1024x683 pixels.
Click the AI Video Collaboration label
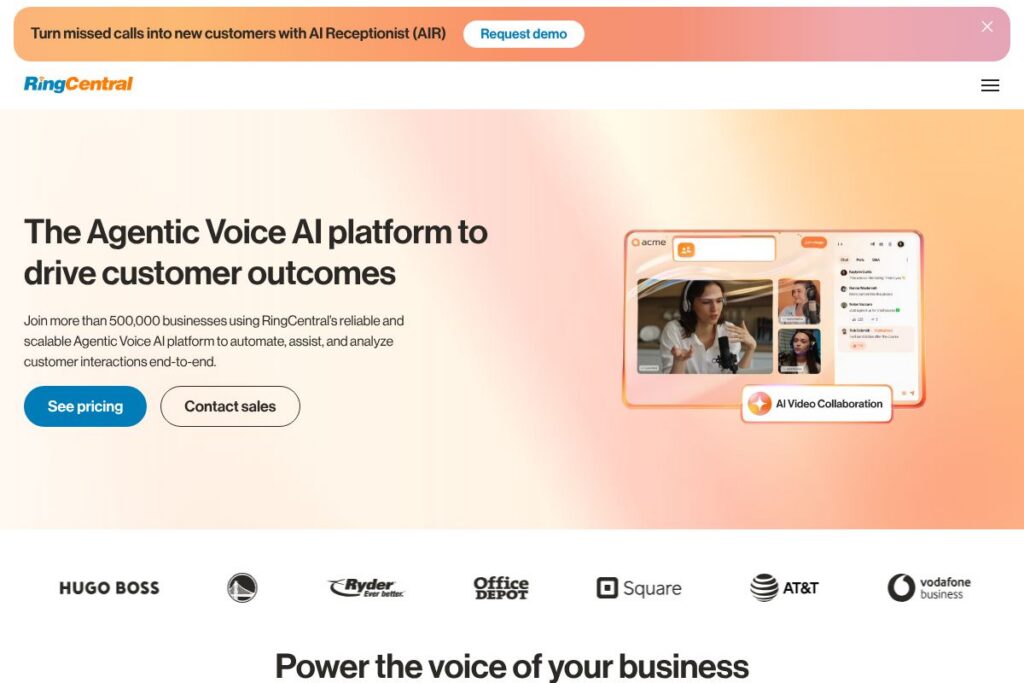[829, 404]
